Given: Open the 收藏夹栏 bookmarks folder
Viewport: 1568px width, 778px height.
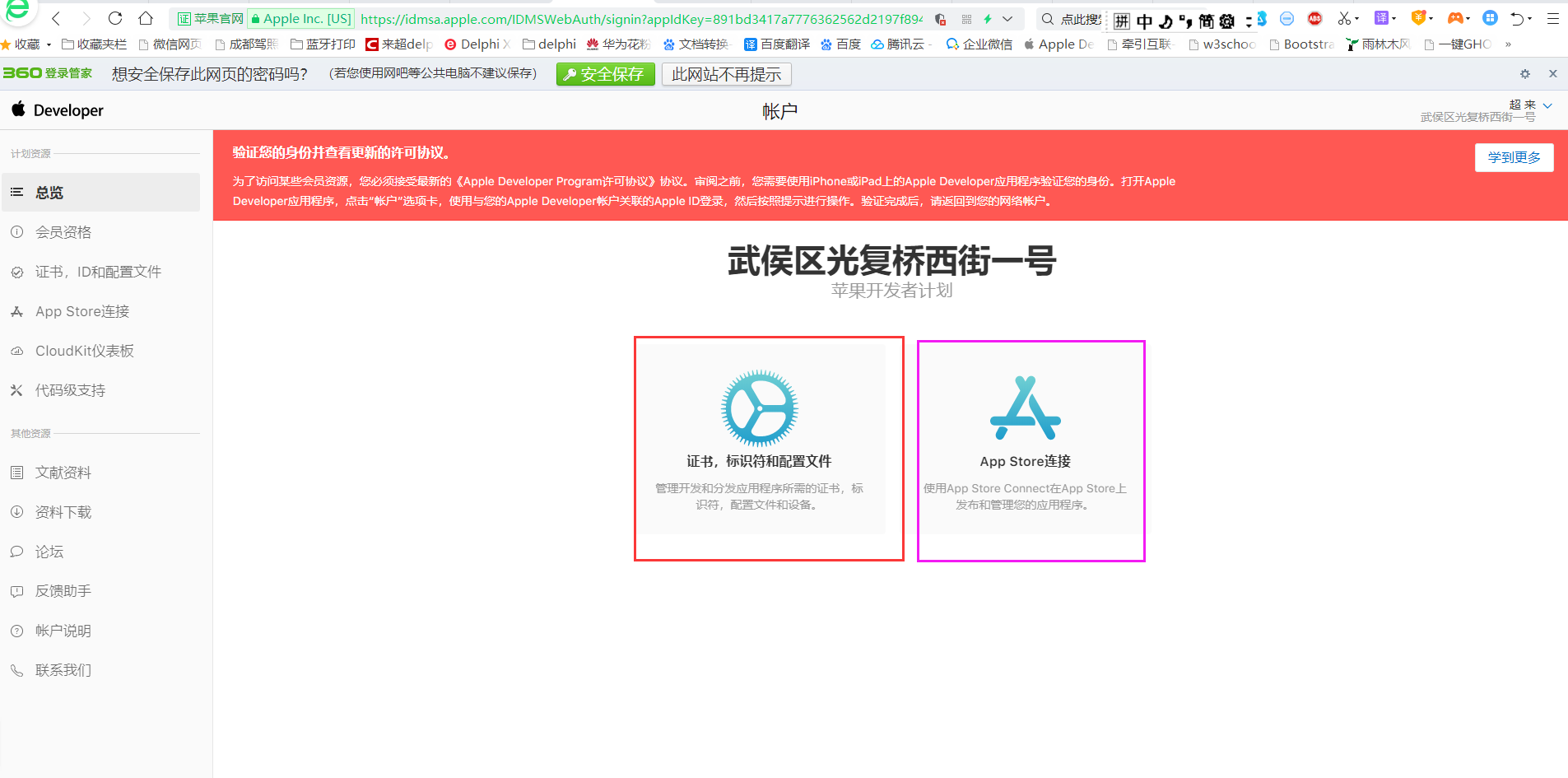Looking at the screenshot, I should [x=95, y=44].
